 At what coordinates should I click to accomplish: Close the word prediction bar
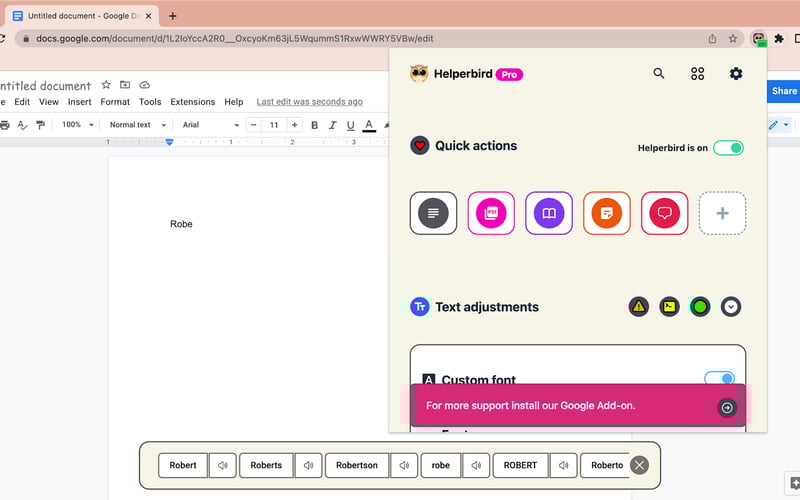coord(639,465)
